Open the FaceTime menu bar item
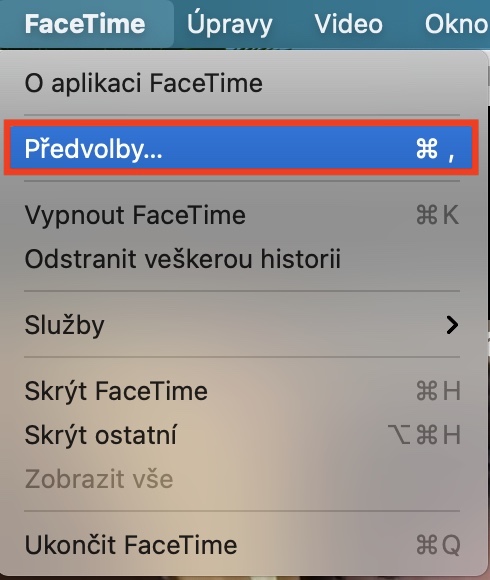Screen dimensions: 490x580 [x=85, y=24]
